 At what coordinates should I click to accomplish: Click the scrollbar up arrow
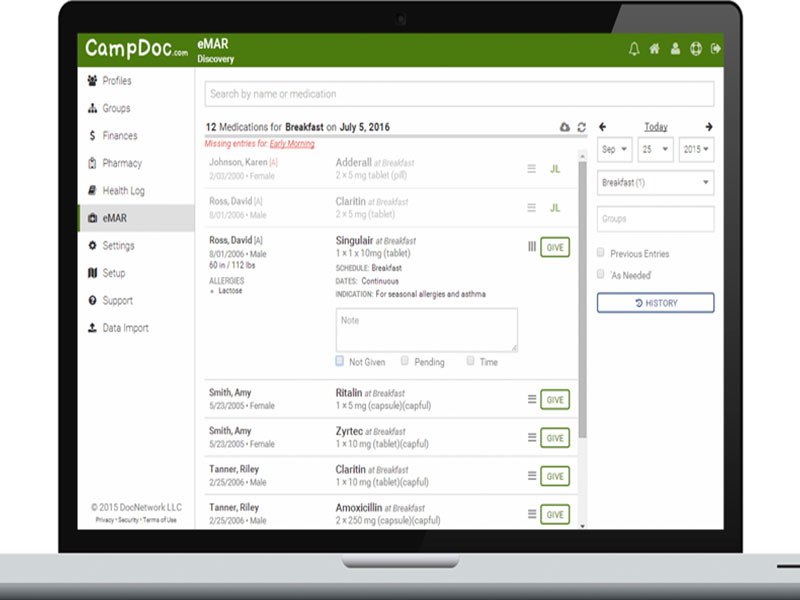click(583, 155)
